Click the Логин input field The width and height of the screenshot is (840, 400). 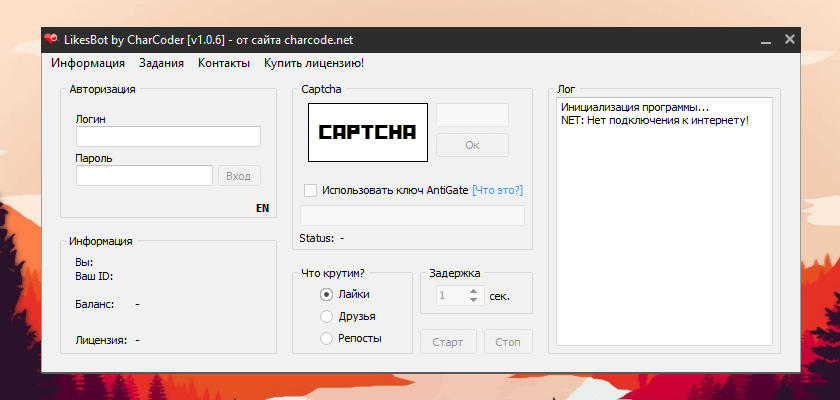tap(168, 137)
